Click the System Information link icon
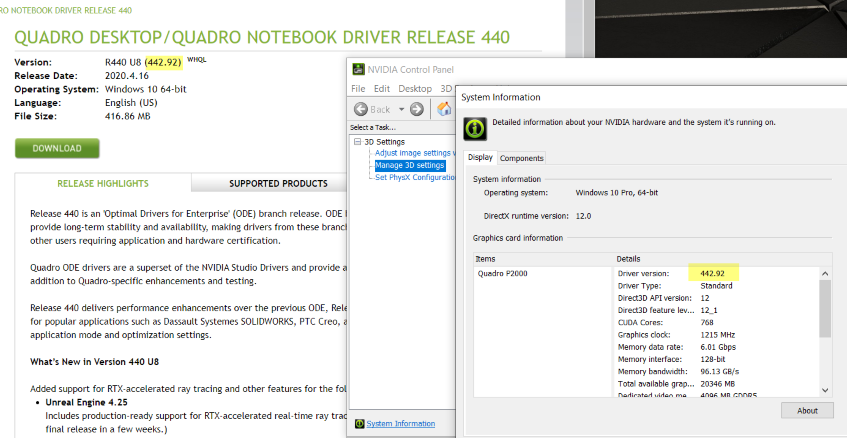Screen dimensions: 847x438 coord(359,424)
